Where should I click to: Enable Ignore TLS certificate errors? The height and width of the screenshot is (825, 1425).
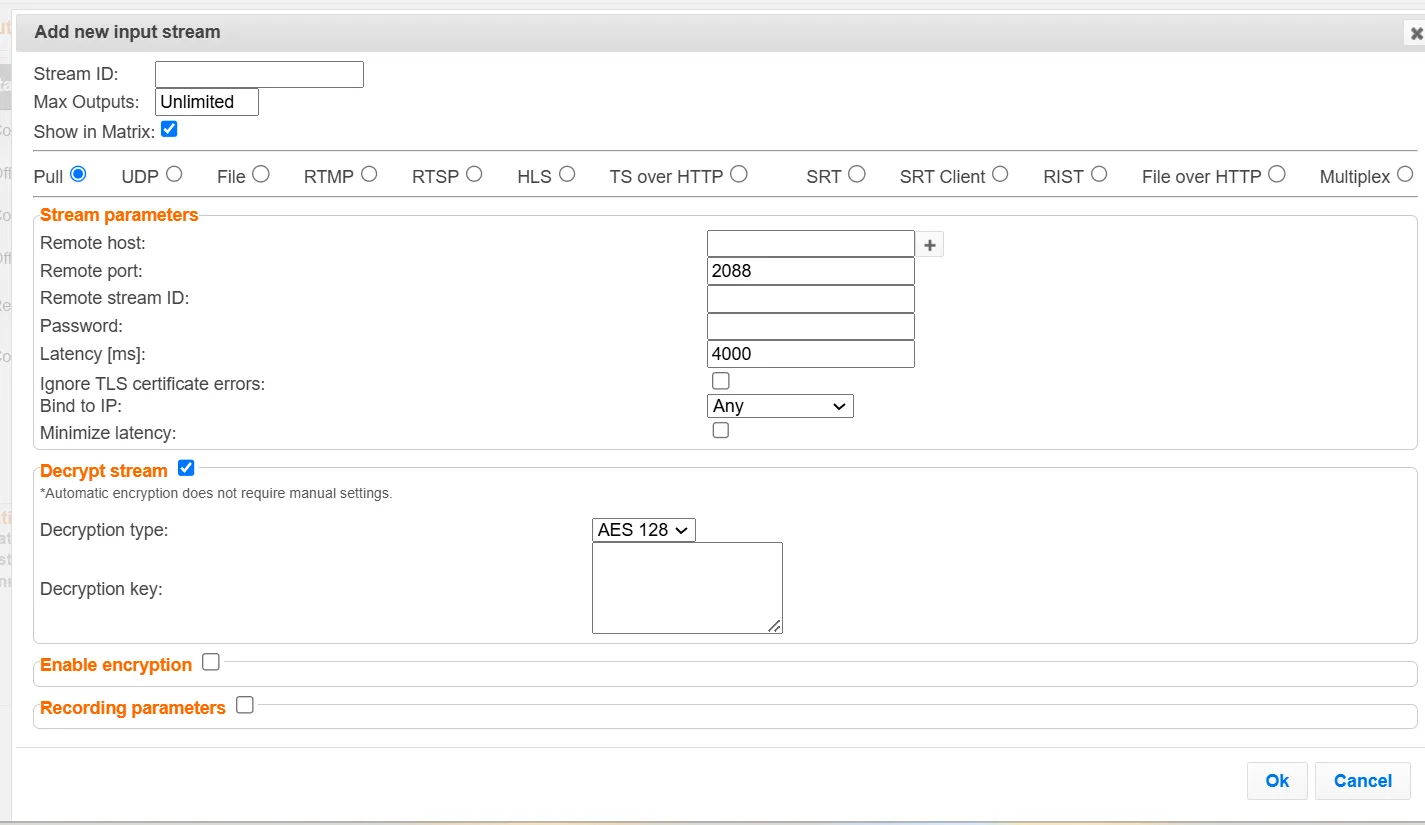point(720,381)
